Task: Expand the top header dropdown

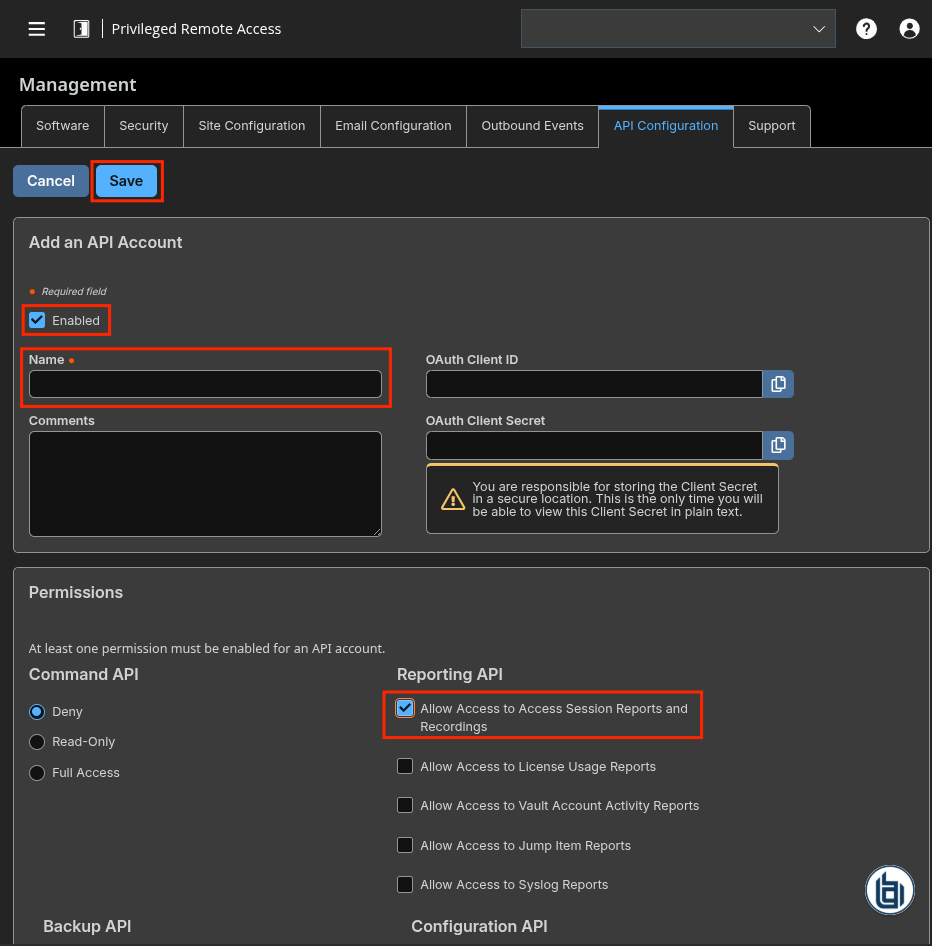Action: (x=678, y=28)
